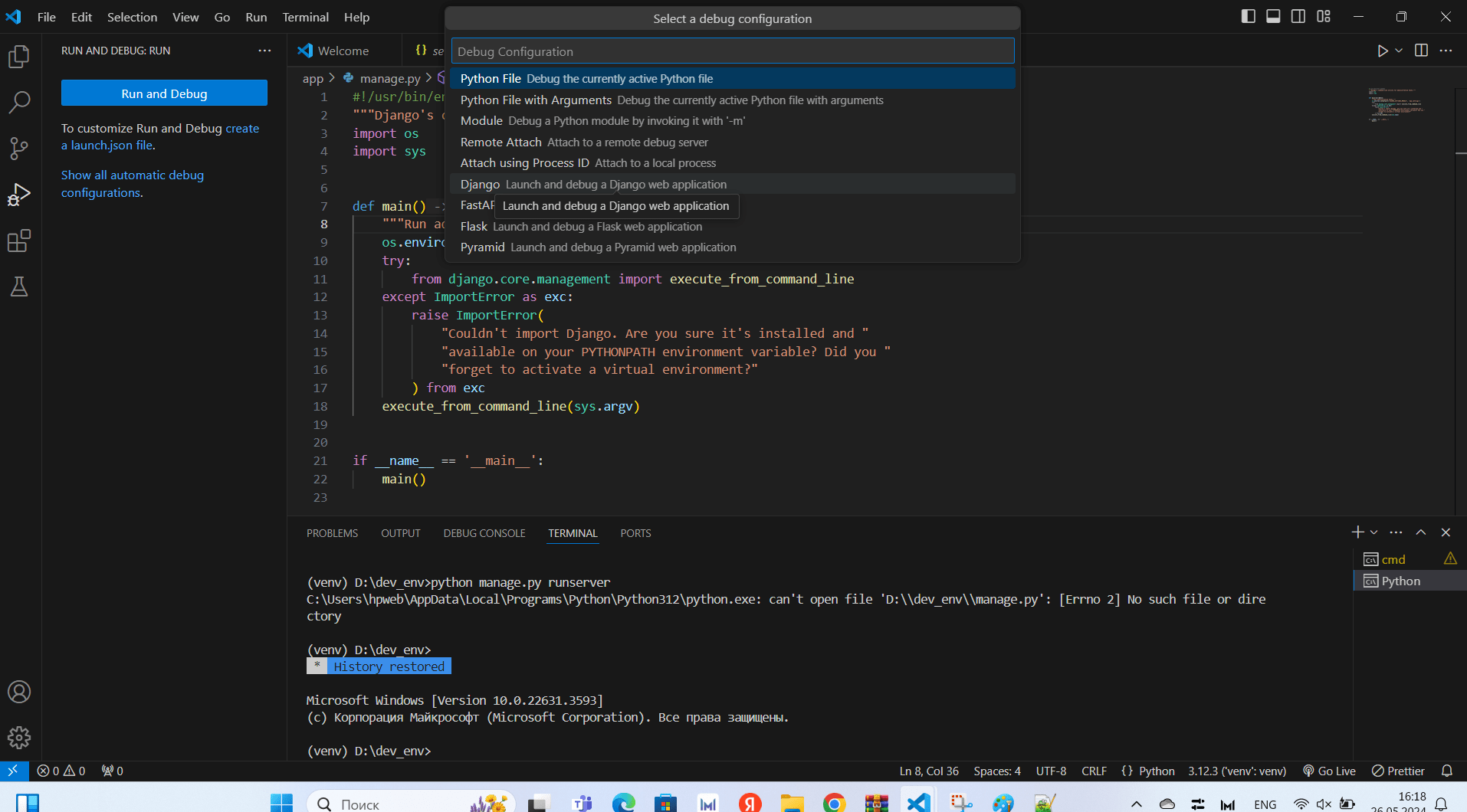
Task: Open Chrome from the taskbar
Action: point(834,803)
